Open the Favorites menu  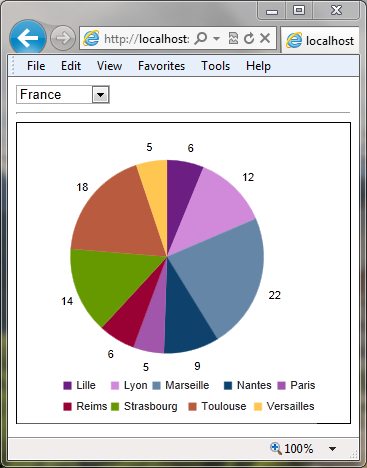coord(161,66)
